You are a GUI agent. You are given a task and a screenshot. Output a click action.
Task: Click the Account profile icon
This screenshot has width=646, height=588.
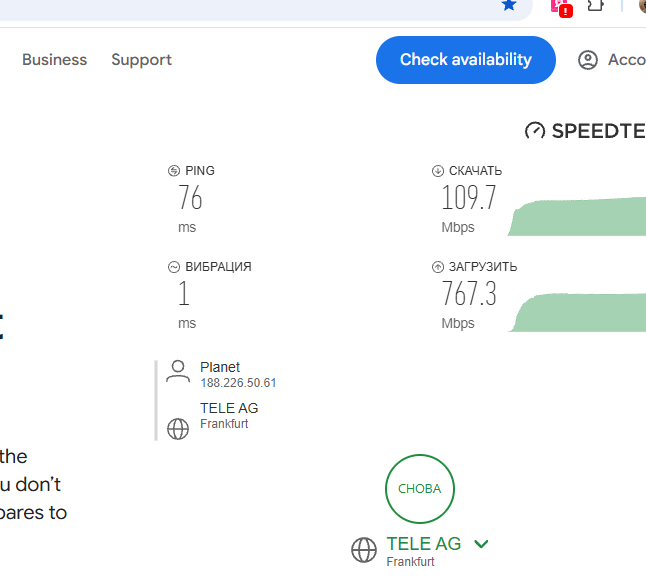pyautogui.click(x=587, y=60)
